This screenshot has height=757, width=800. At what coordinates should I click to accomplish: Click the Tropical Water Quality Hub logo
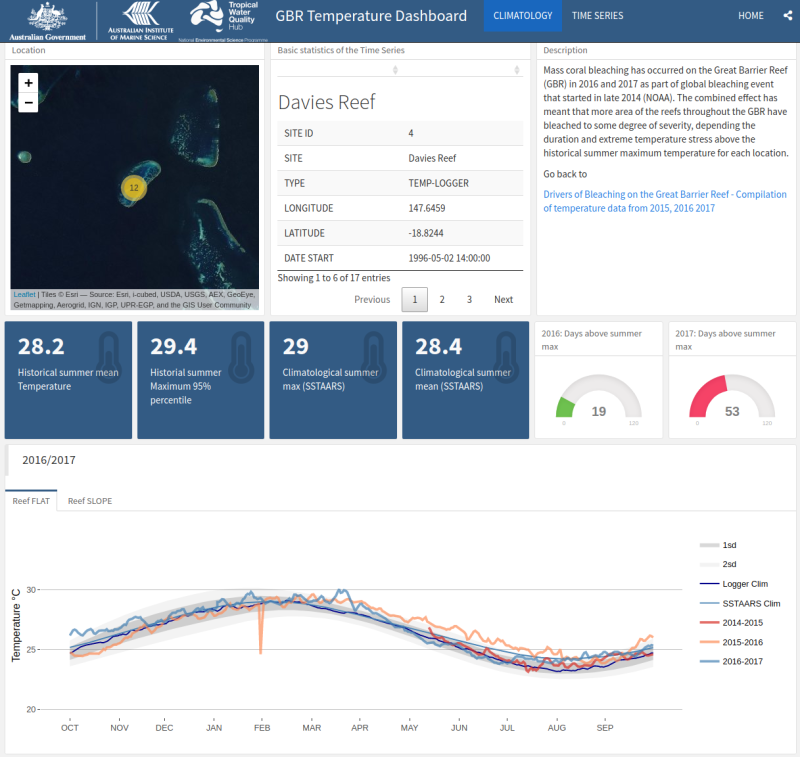[222, 20]
